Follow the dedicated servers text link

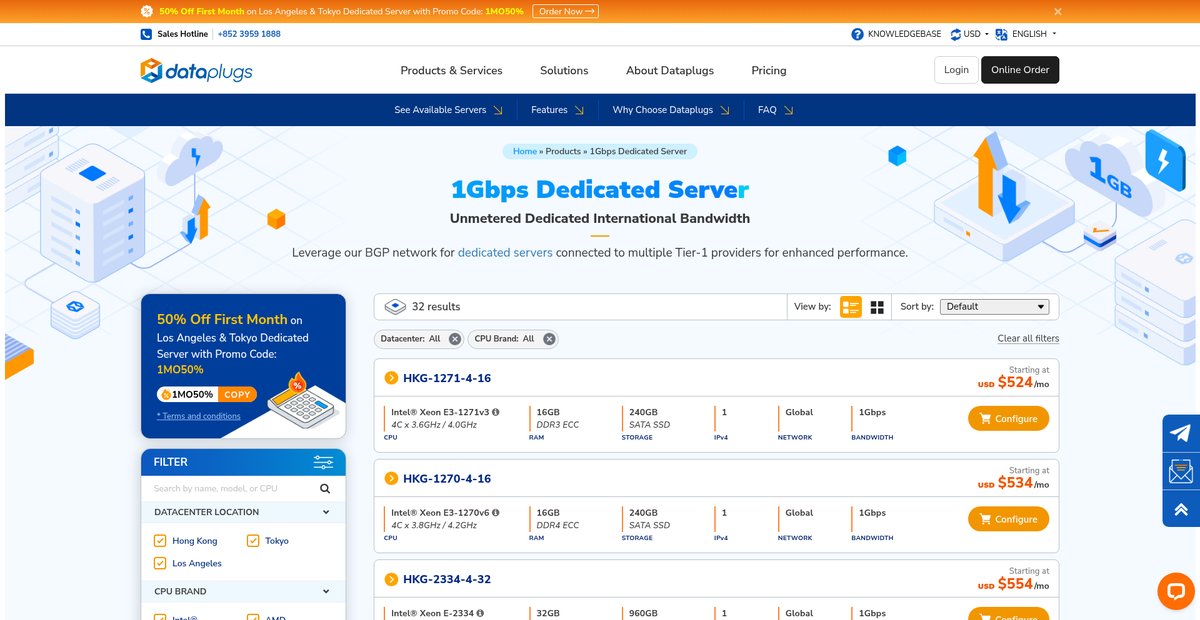(505, 253)
